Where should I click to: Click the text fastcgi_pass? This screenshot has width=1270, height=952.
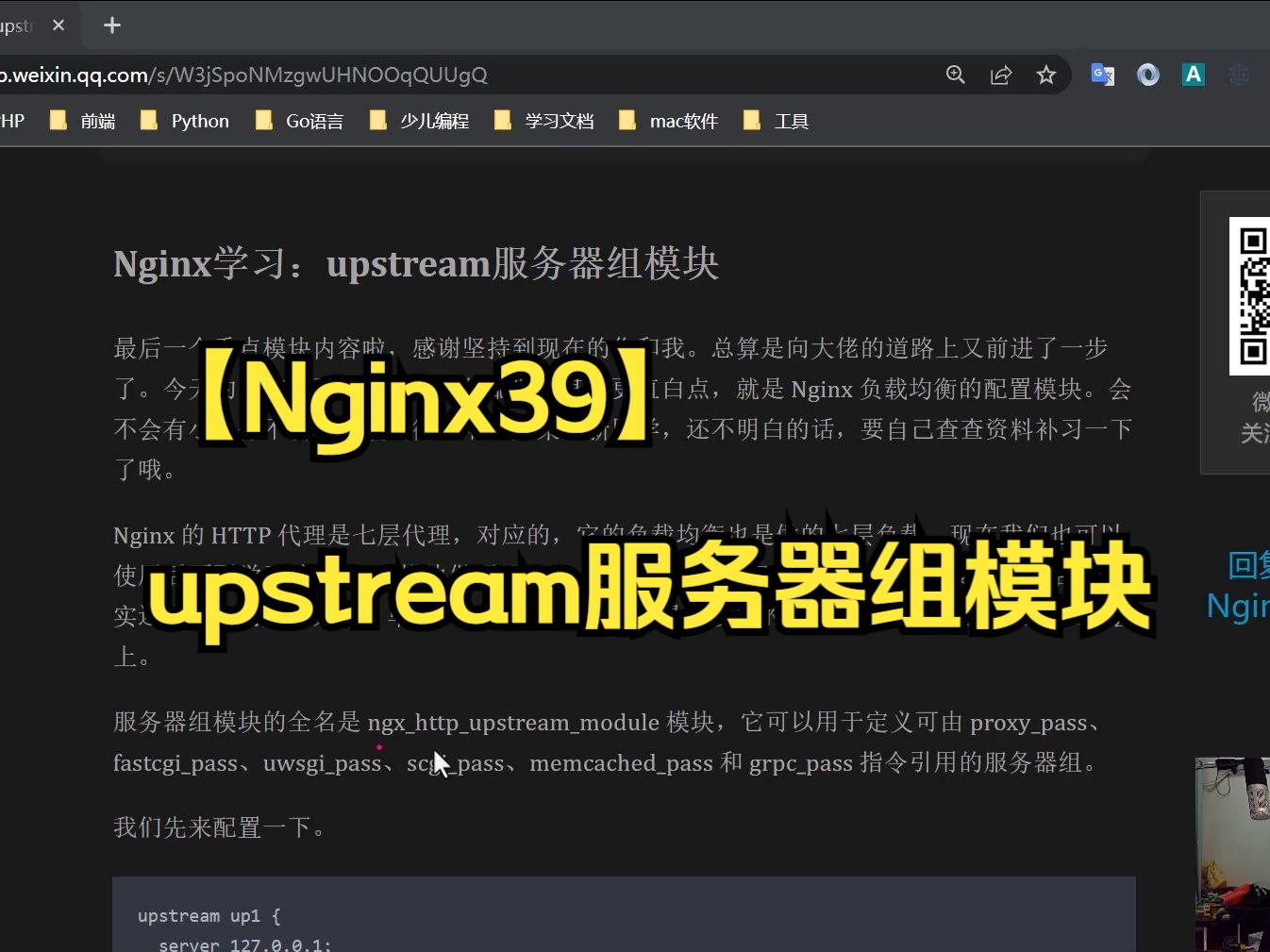175,763
